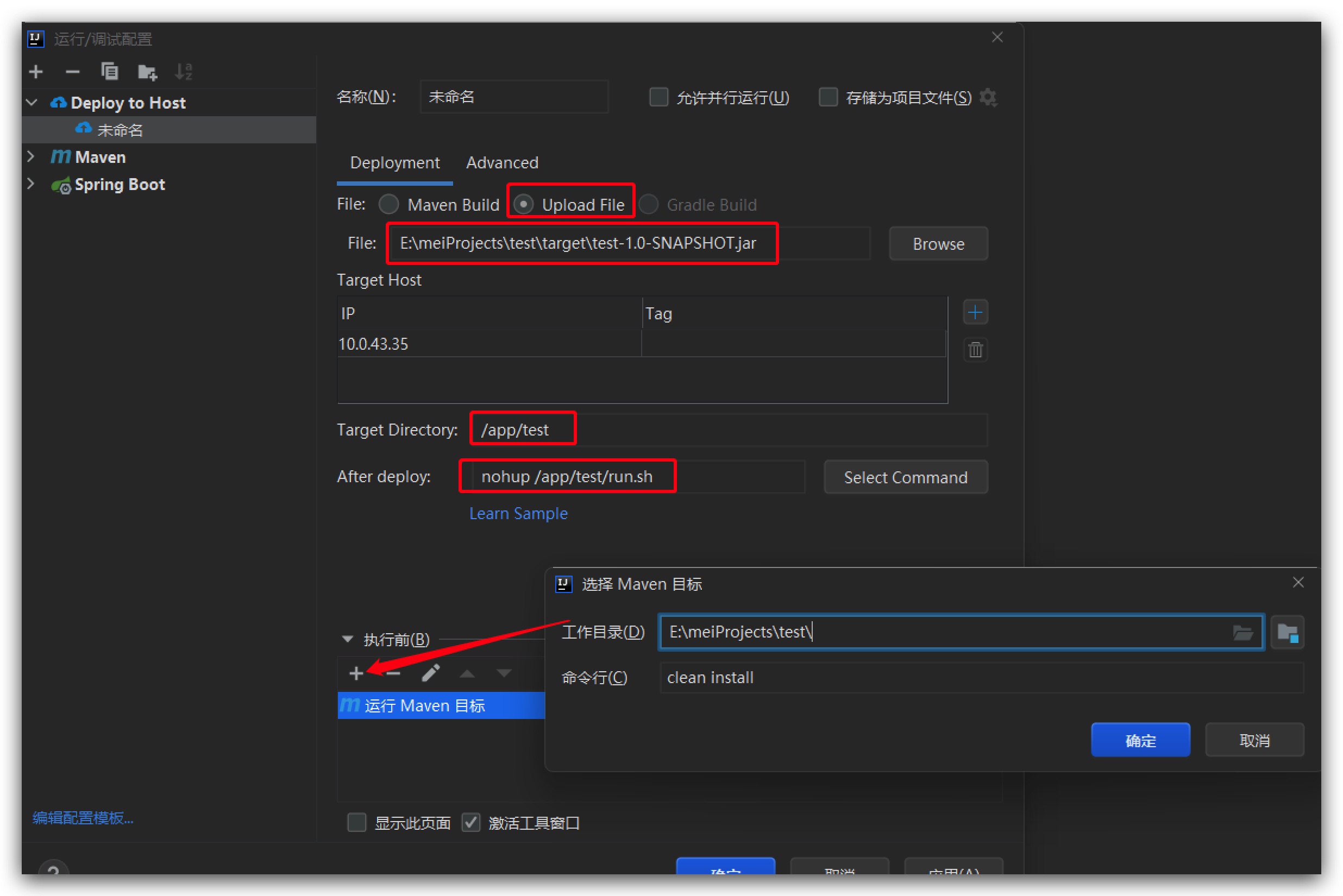Select the Maven Build radio button

coord(389,205)
